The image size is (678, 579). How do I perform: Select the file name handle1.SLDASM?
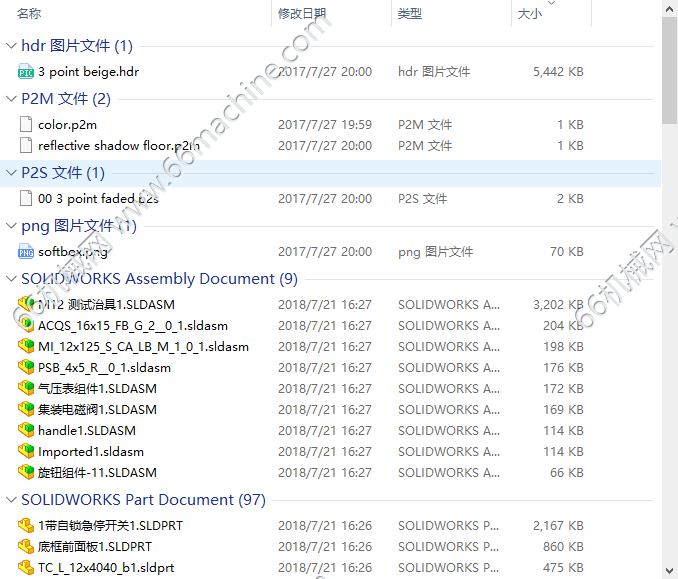[87, 431]
